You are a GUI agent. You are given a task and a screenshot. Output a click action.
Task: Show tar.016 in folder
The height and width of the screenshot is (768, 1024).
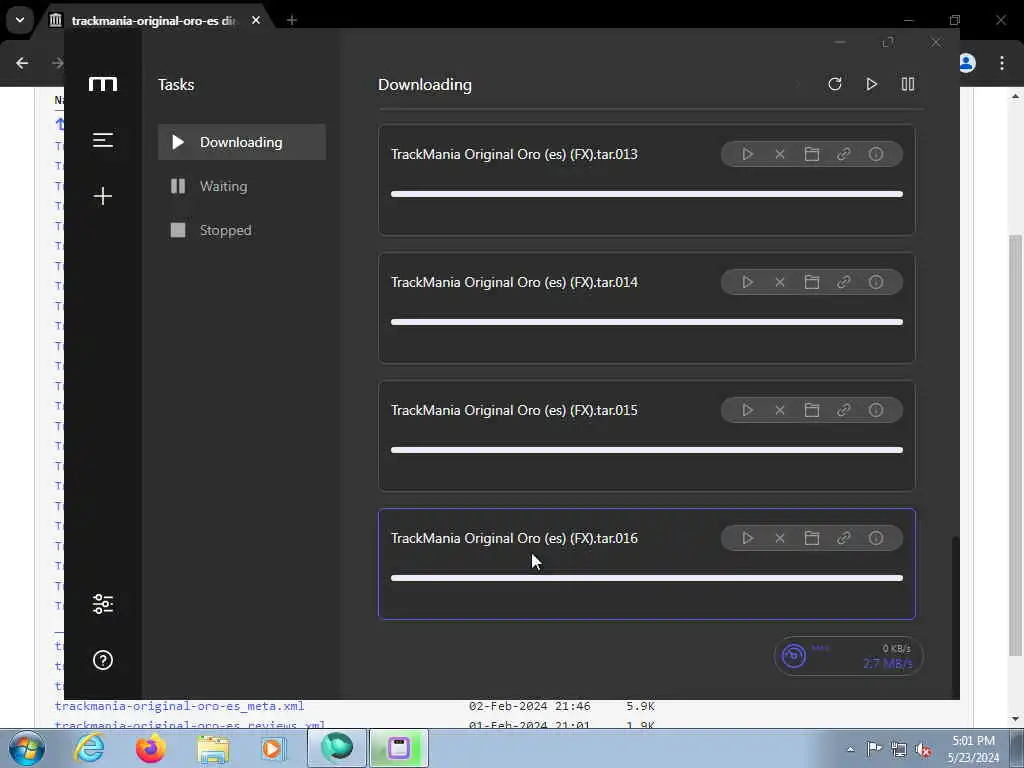coord(812,538)
